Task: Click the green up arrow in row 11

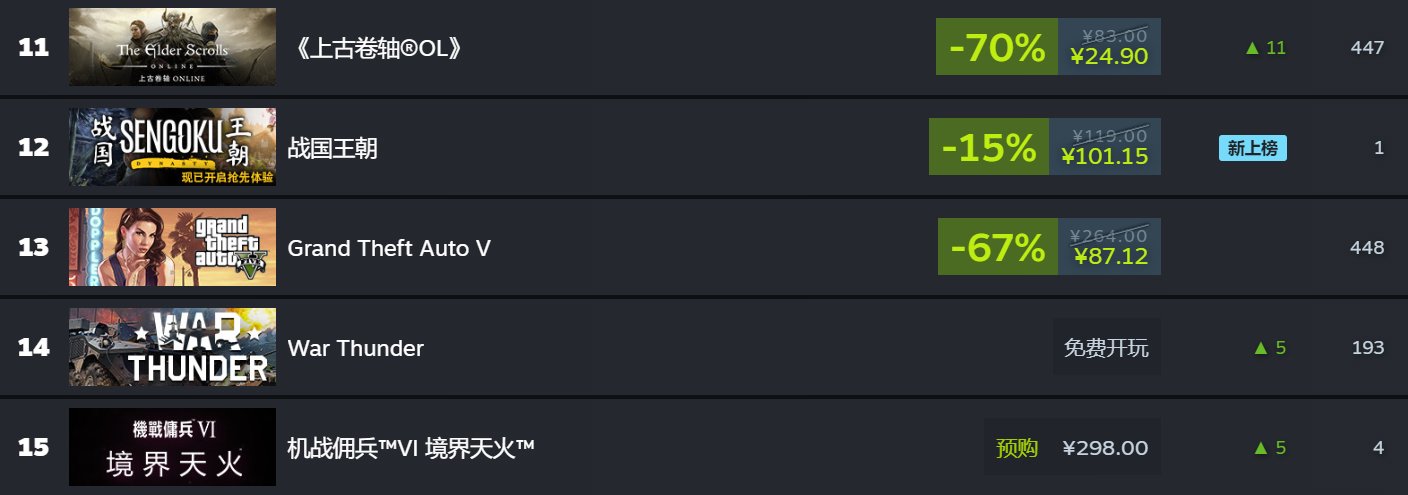Action: (1252, 48)
